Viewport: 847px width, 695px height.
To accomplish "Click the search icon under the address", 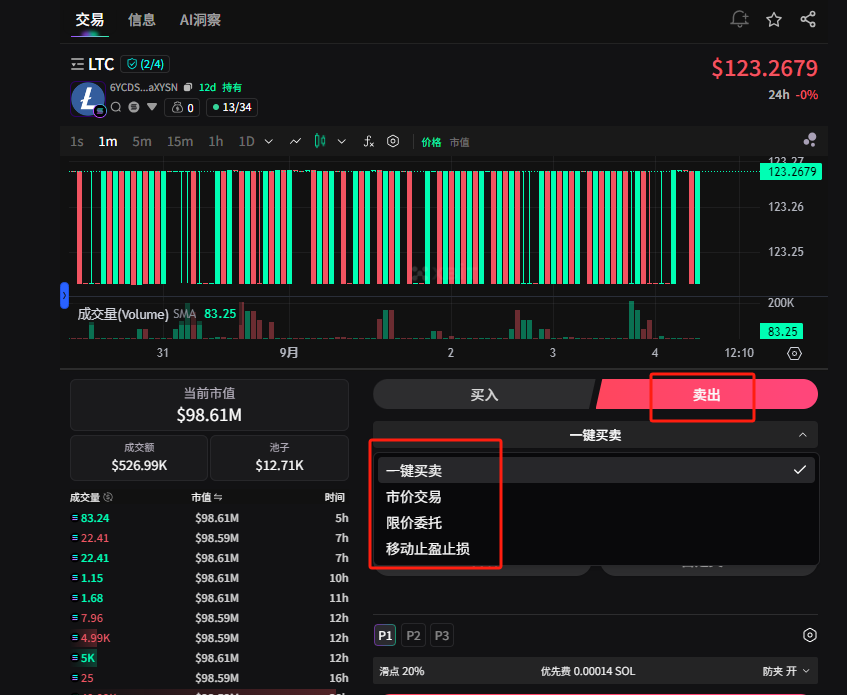I will [x=116, y=107].
